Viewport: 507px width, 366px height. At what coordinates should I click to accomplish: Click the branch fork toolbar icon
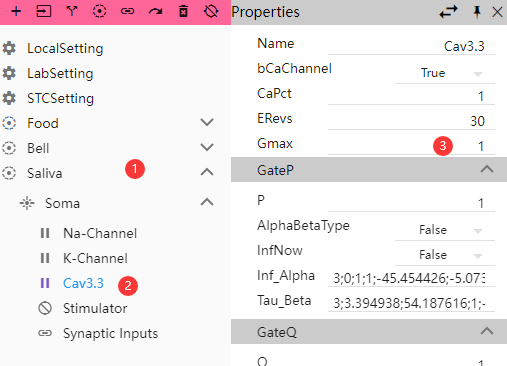click(72, 12)
